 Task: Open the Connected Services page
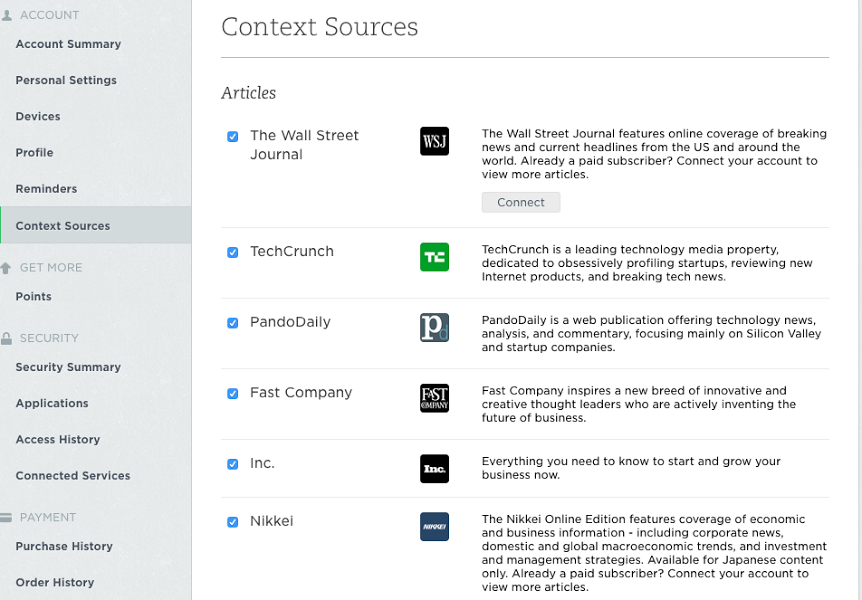click(73, 476)
